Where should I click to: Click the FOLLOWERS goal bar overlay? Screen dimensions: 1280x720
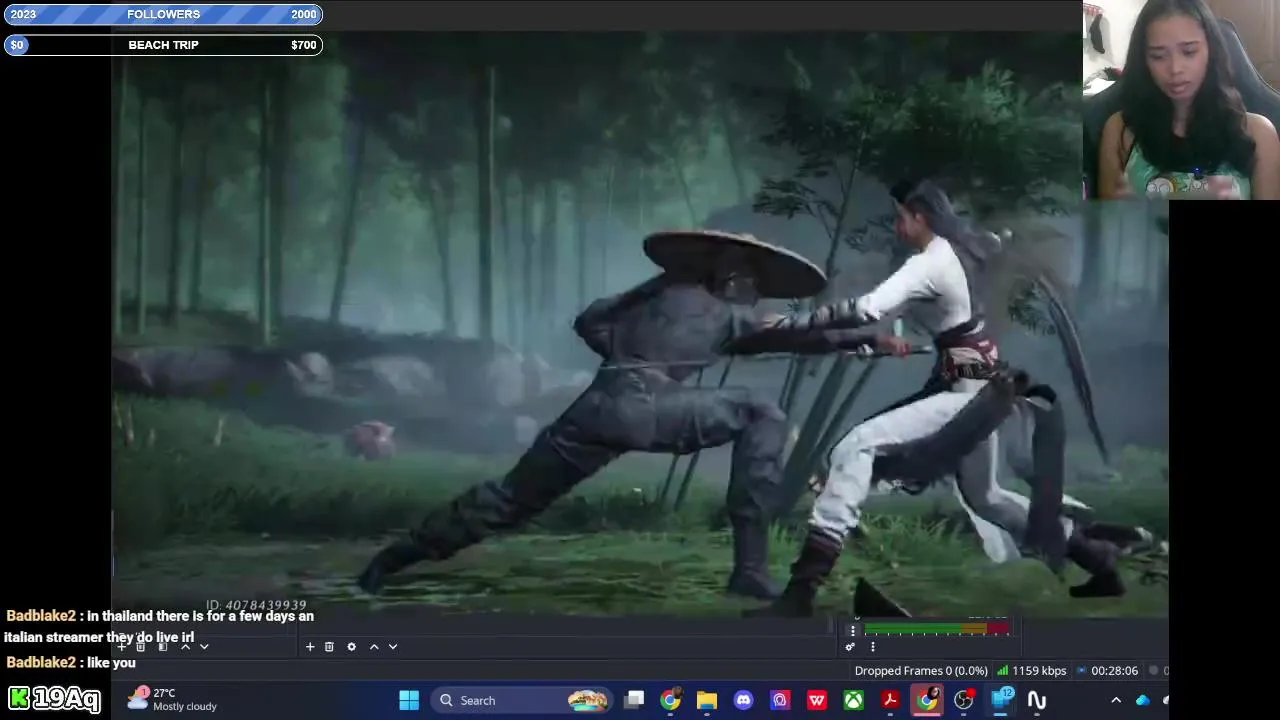[x=163, y=14]
